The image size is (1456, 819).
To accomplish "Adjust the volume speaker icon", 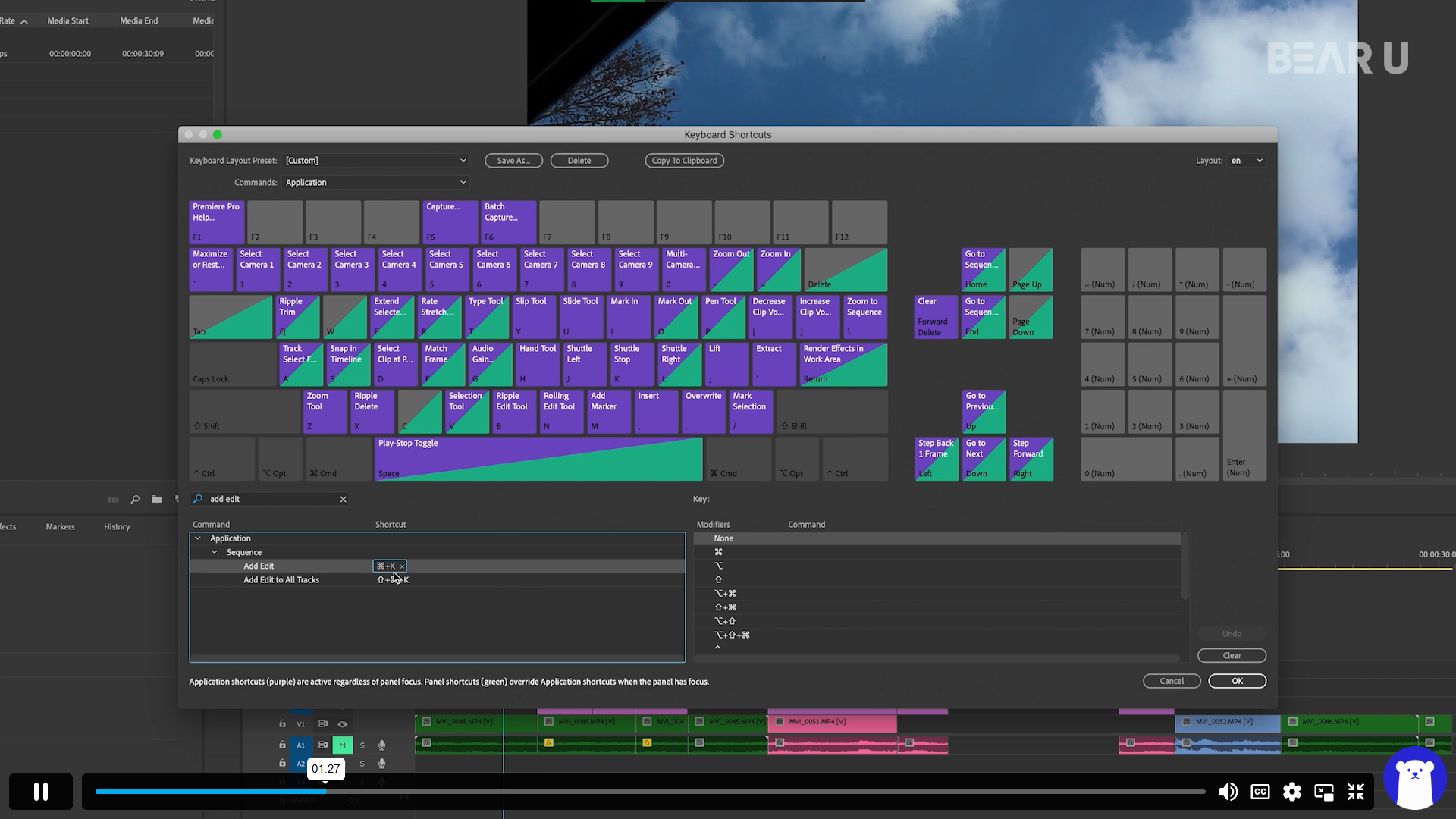I will coord(1228,792).
